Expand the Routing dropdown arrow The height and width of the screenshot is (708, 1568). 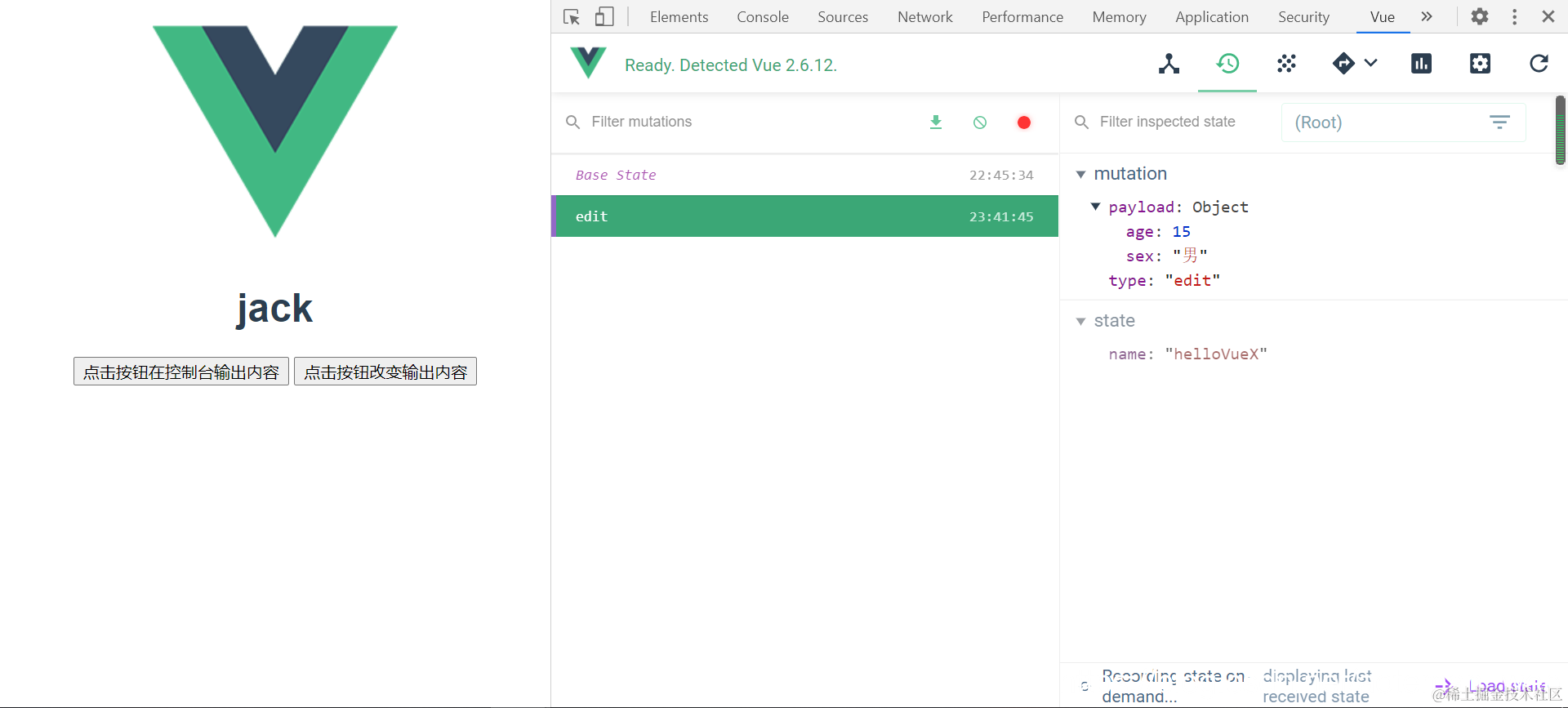click(x=1371, y=63)
